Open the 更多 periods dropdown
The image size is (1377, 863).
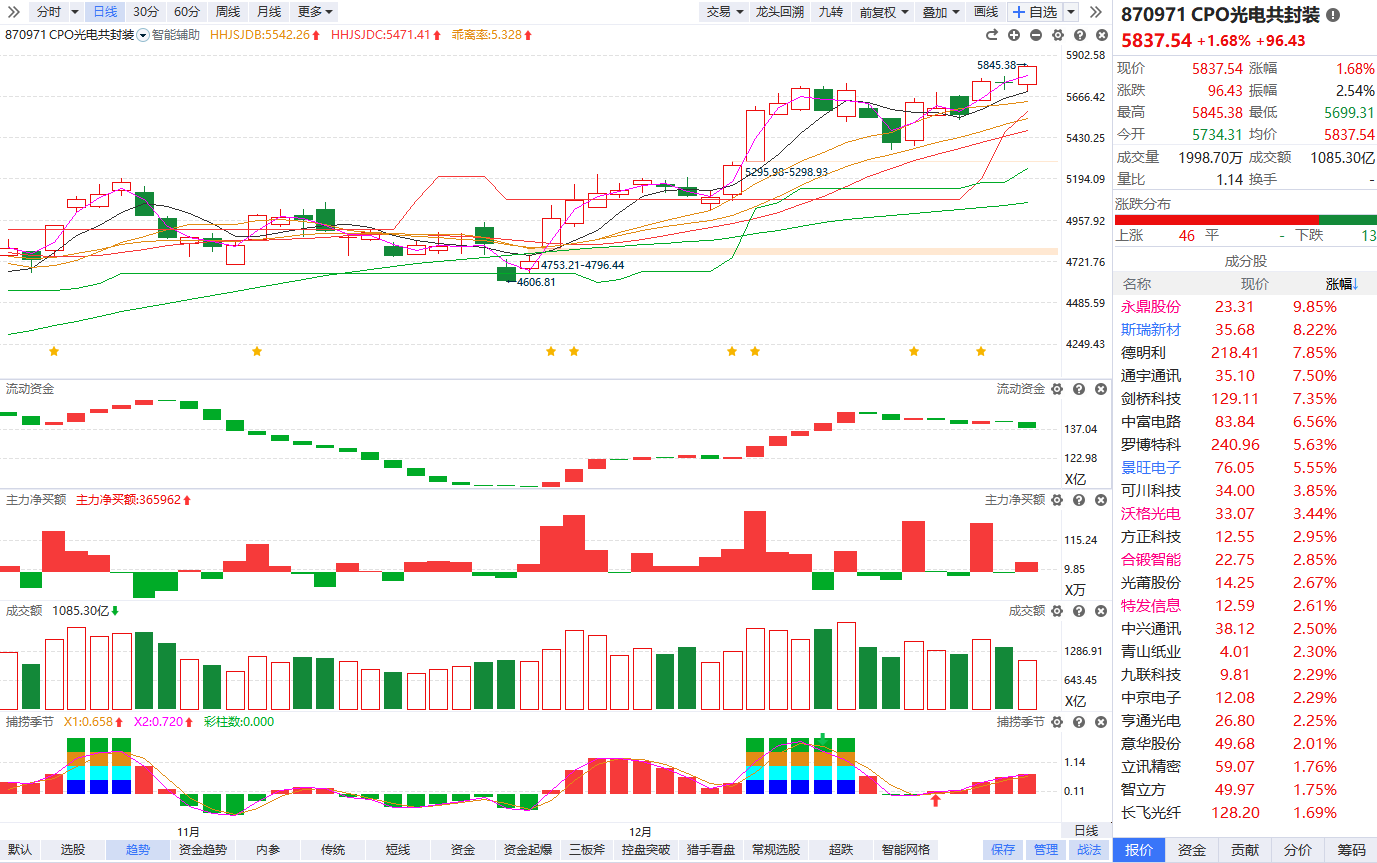click(x=316, y=12)
